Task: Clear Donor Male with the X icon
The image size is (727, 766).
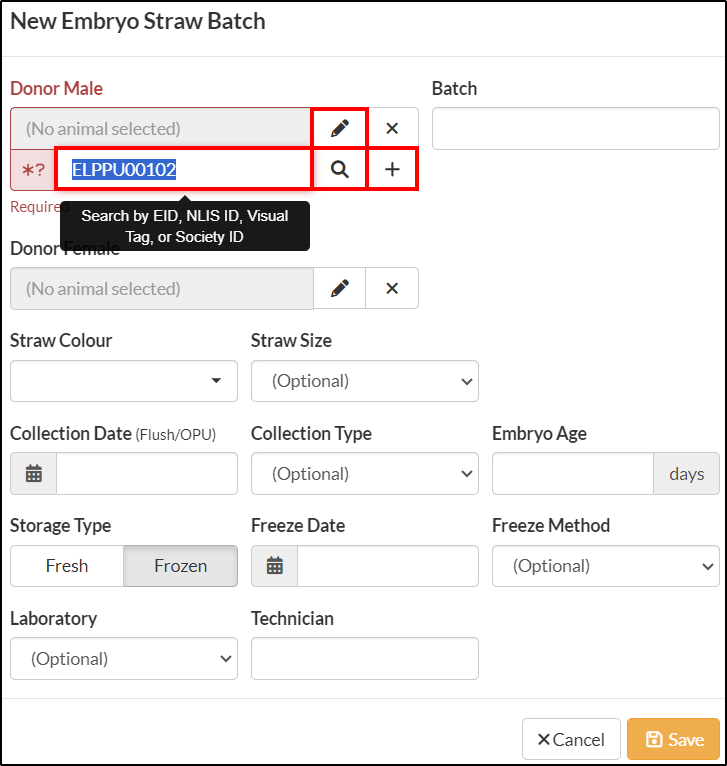Action: point(392,128)
